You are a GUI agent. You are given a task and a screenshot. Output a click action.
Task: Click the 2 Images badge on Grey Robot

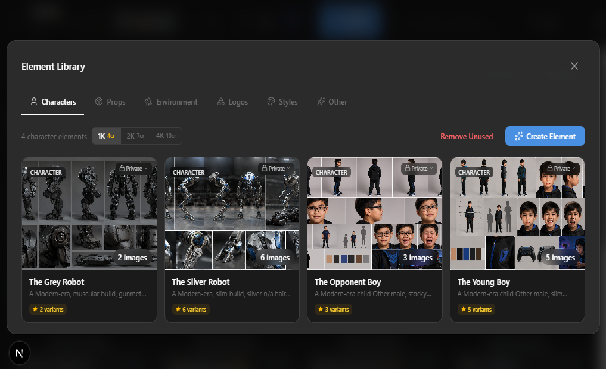pos(132,257)
